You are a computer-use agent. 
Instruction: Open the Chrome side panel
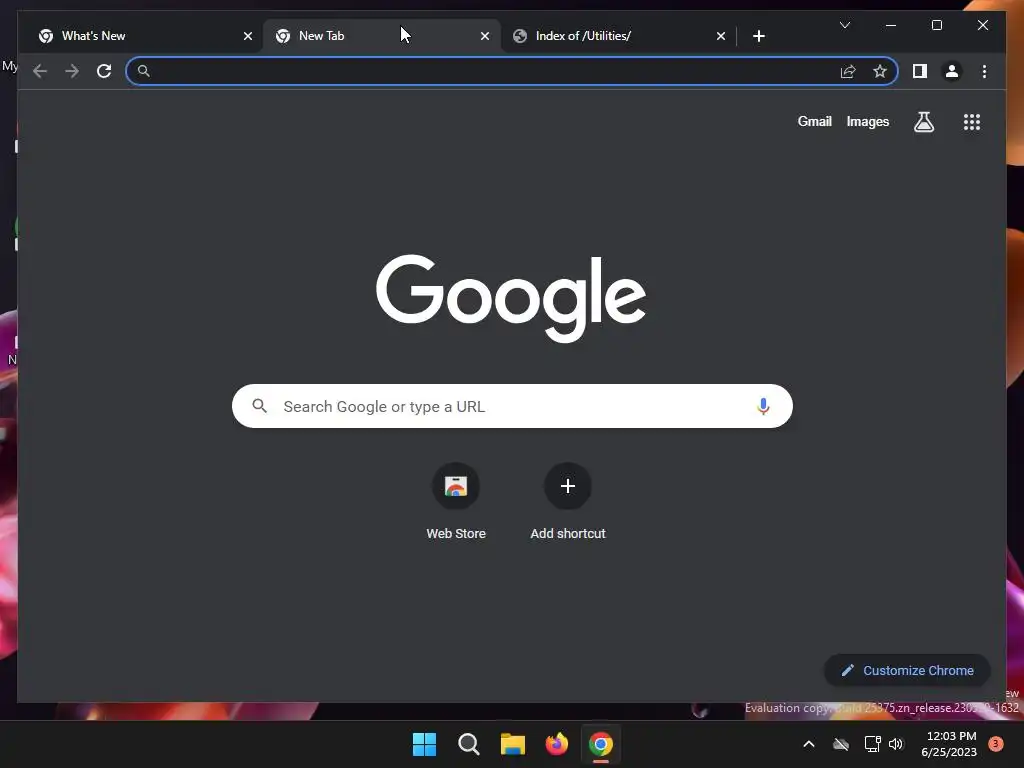point(920,71)
